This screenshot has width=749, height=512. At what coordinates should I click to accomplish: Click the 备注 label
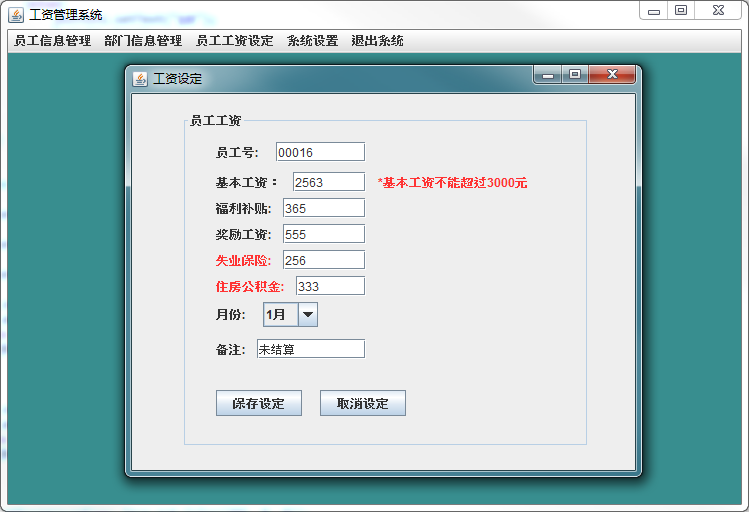(231, 350)
